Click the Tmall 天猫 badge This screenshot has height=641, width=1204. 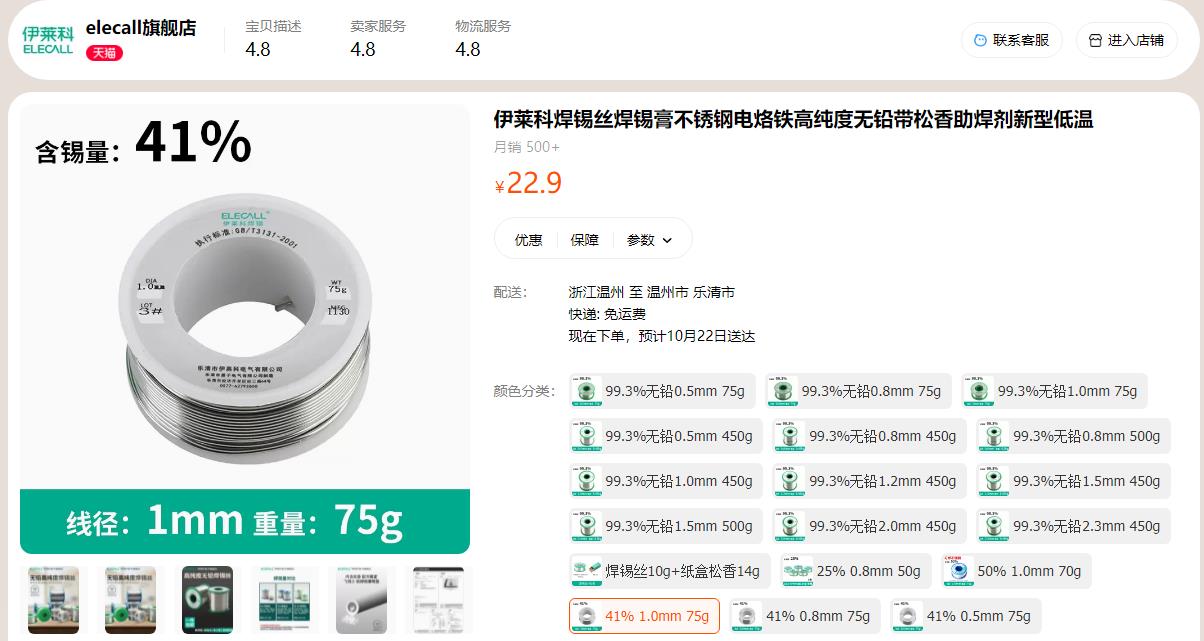tap(104, 53)
